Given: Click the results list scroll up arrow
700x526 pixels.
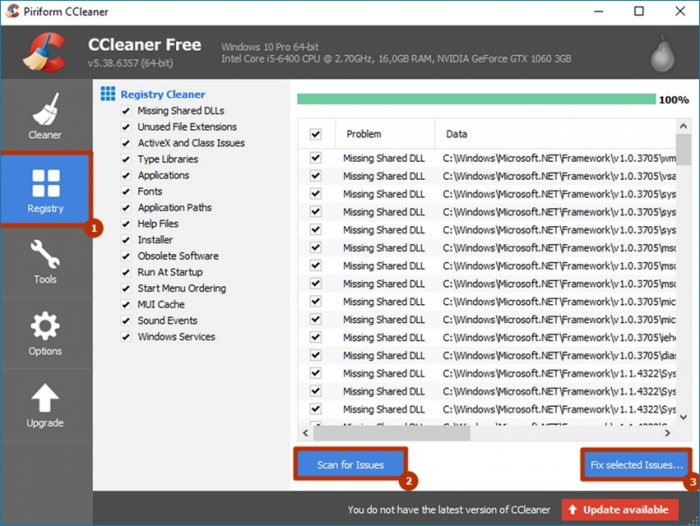Looking at the screenshot, I should point(683,126).
